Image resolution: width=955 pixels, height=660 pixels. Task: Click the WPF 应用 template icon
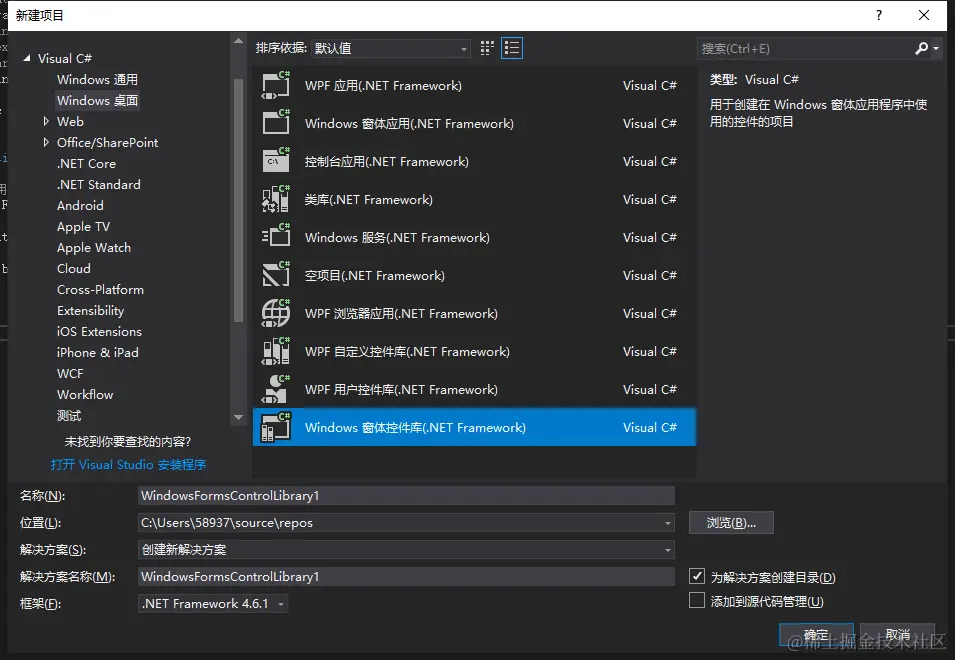point(276,85)
